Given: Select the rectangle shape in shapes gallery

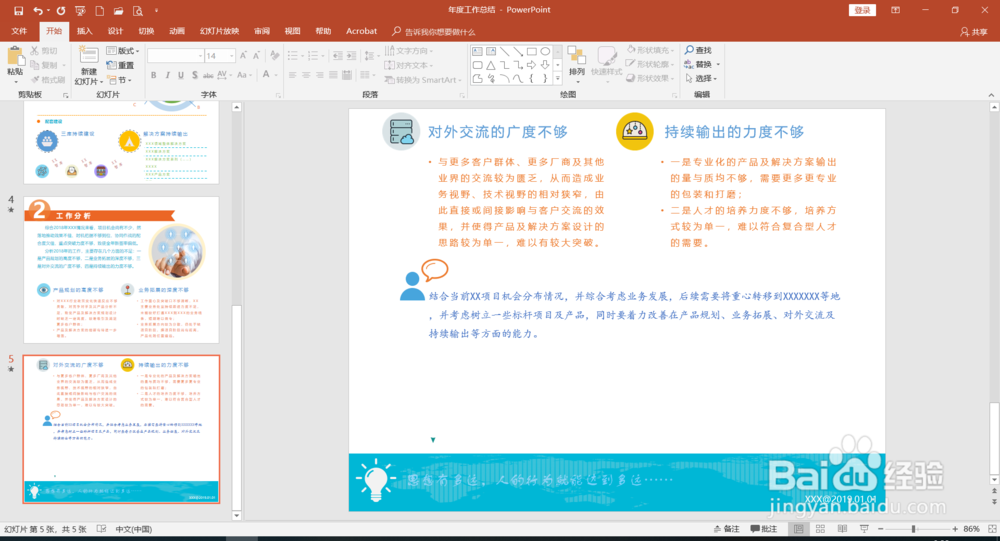Looking at the screenshot, I should pyautogui.click(x=531, y=51).
